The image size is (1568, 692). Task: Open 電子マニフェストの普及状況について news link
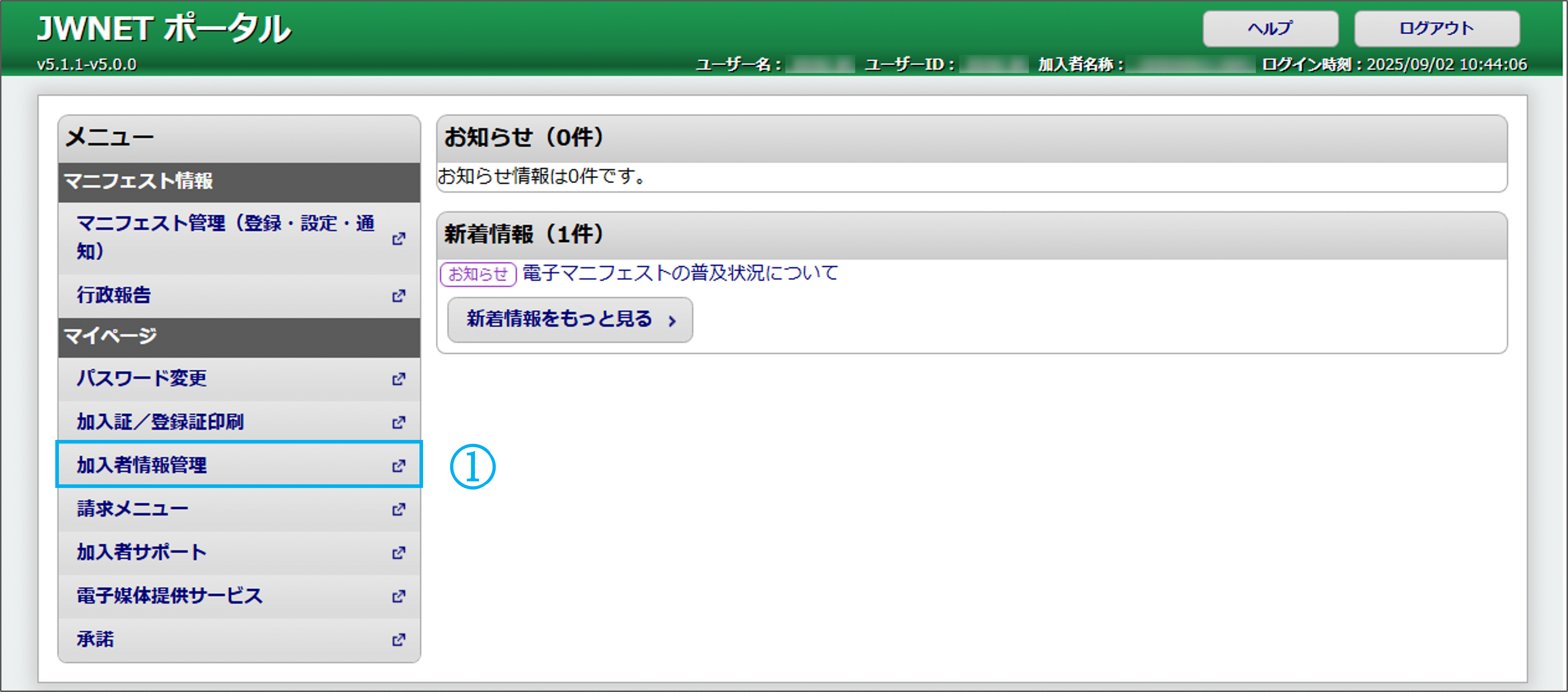pos(680,273)
